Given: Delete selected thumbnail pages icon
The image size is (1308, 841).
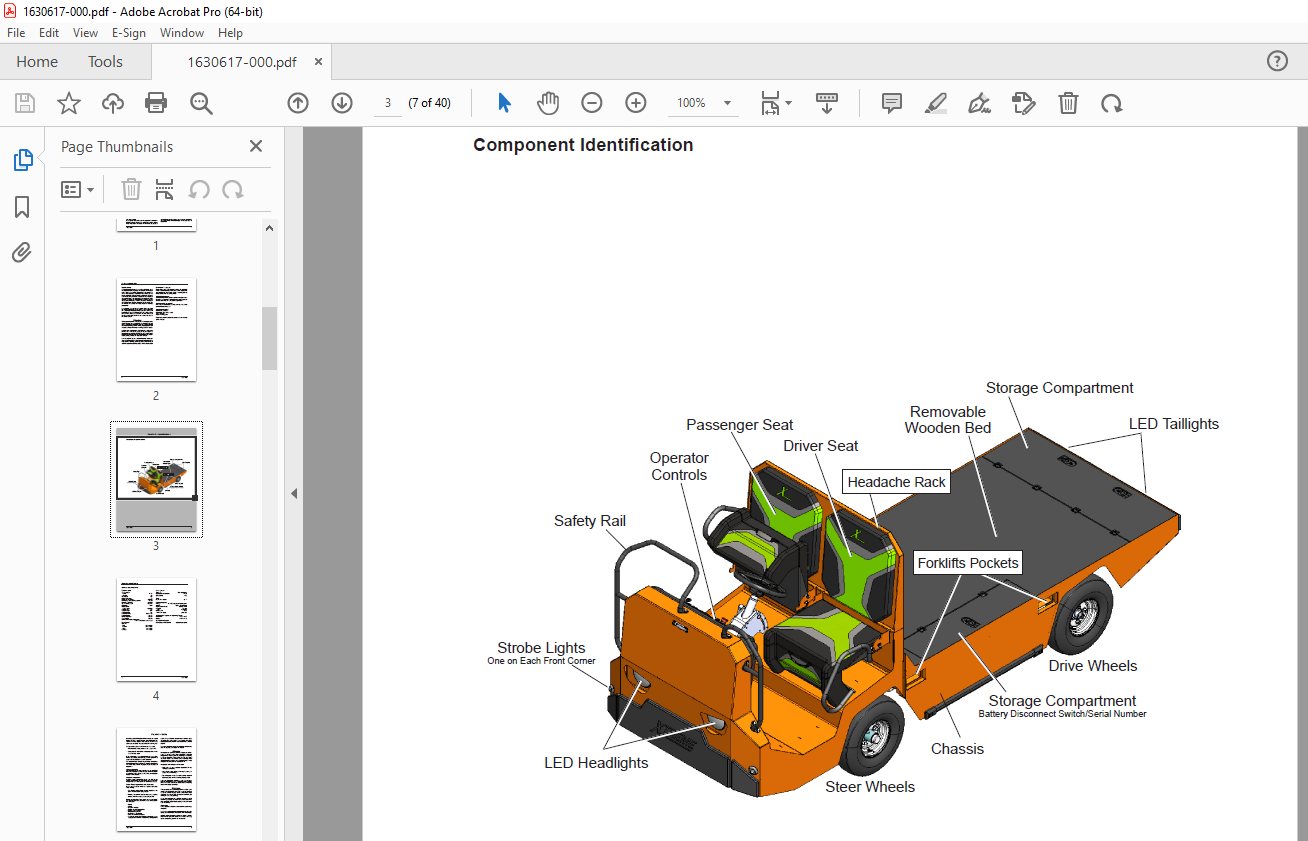Looking at the screenshot, I should click(131, 189).
